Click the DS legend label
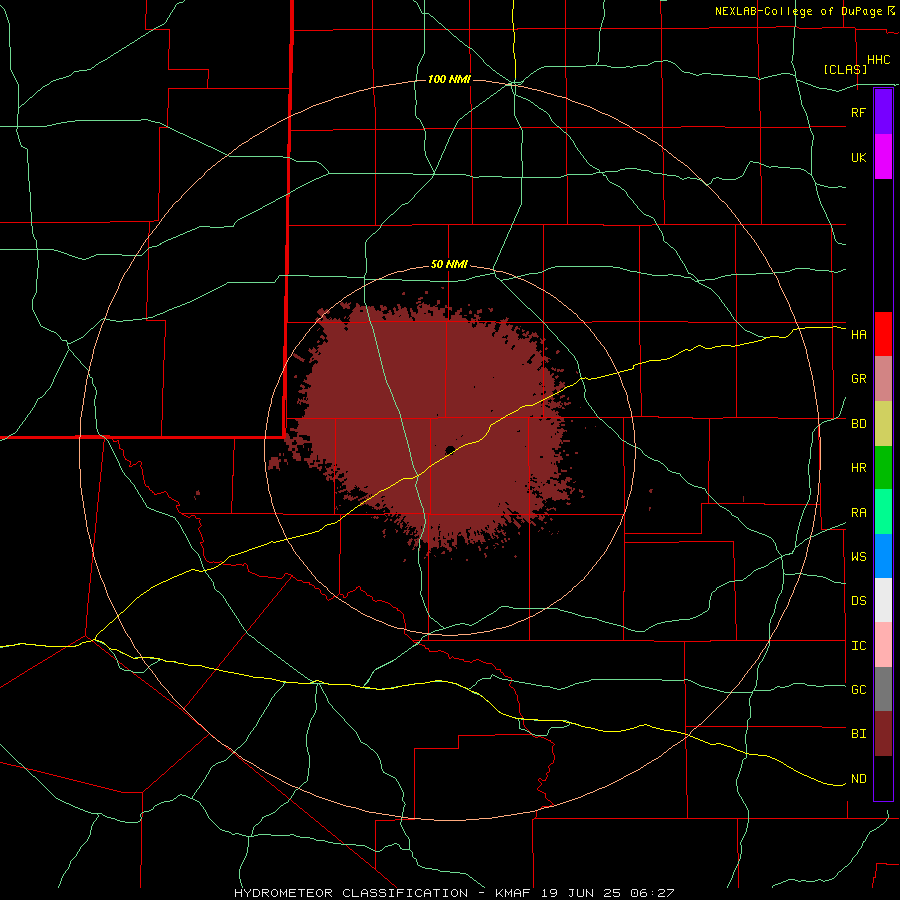Screen dimensions: 900x900 858,601
